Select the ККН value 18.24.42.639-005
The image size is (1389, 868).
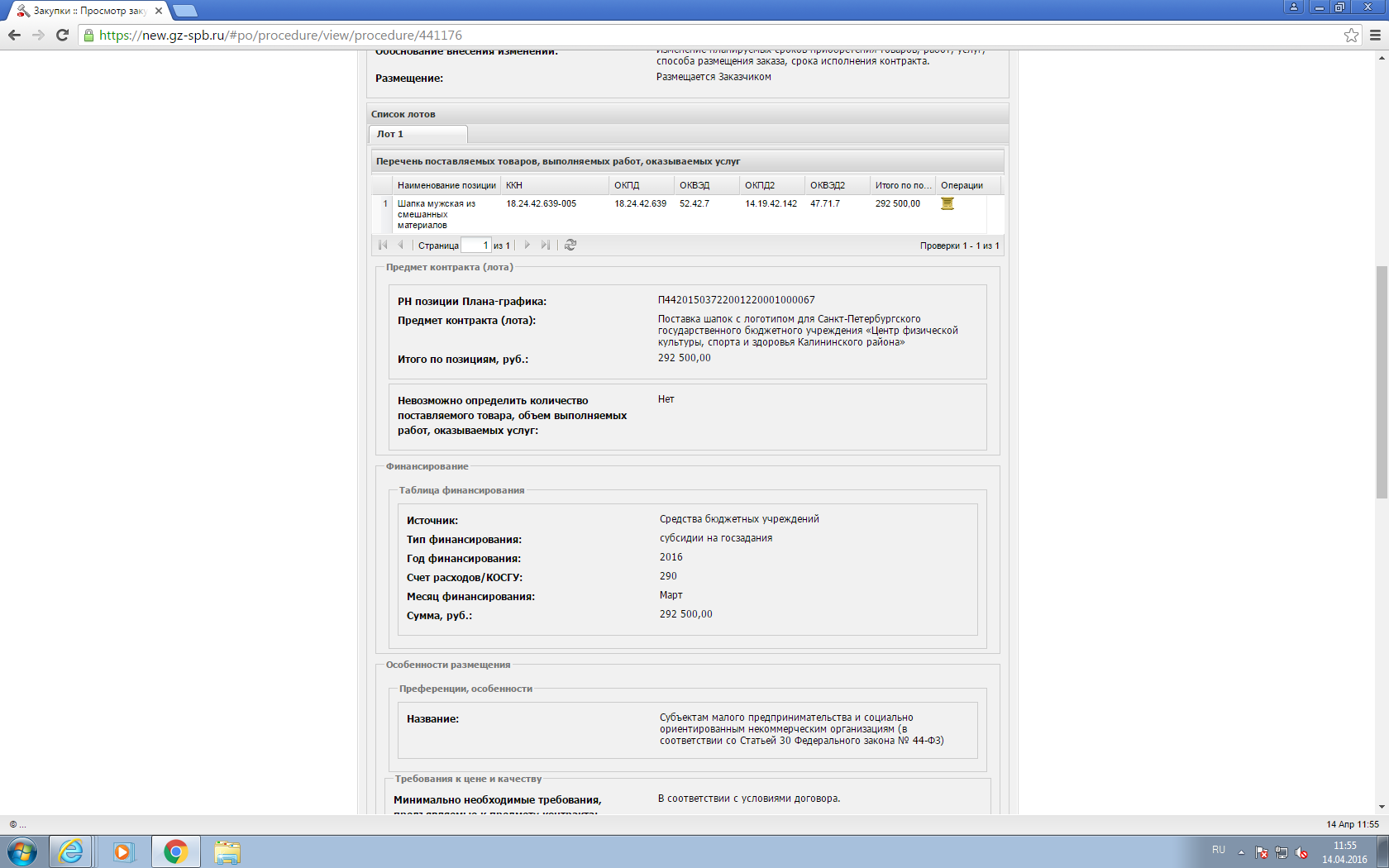pos(542,203)
